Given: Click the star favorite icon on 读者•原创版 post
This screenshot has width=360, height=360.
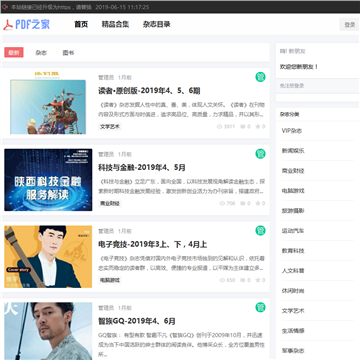Looking at the screenshot, I should [x=258, y=127].
